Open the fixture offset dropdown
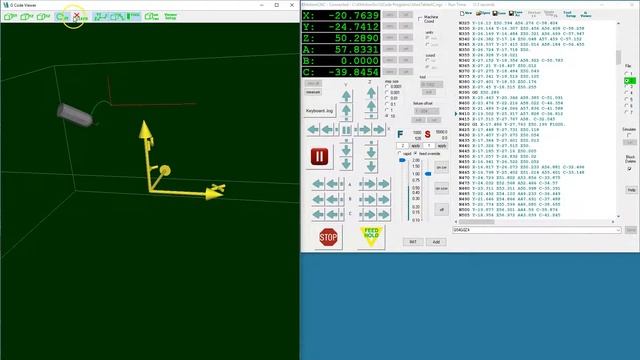Image resolution: width=640 pixels, height=360 pixels. (x=427, y=111)
